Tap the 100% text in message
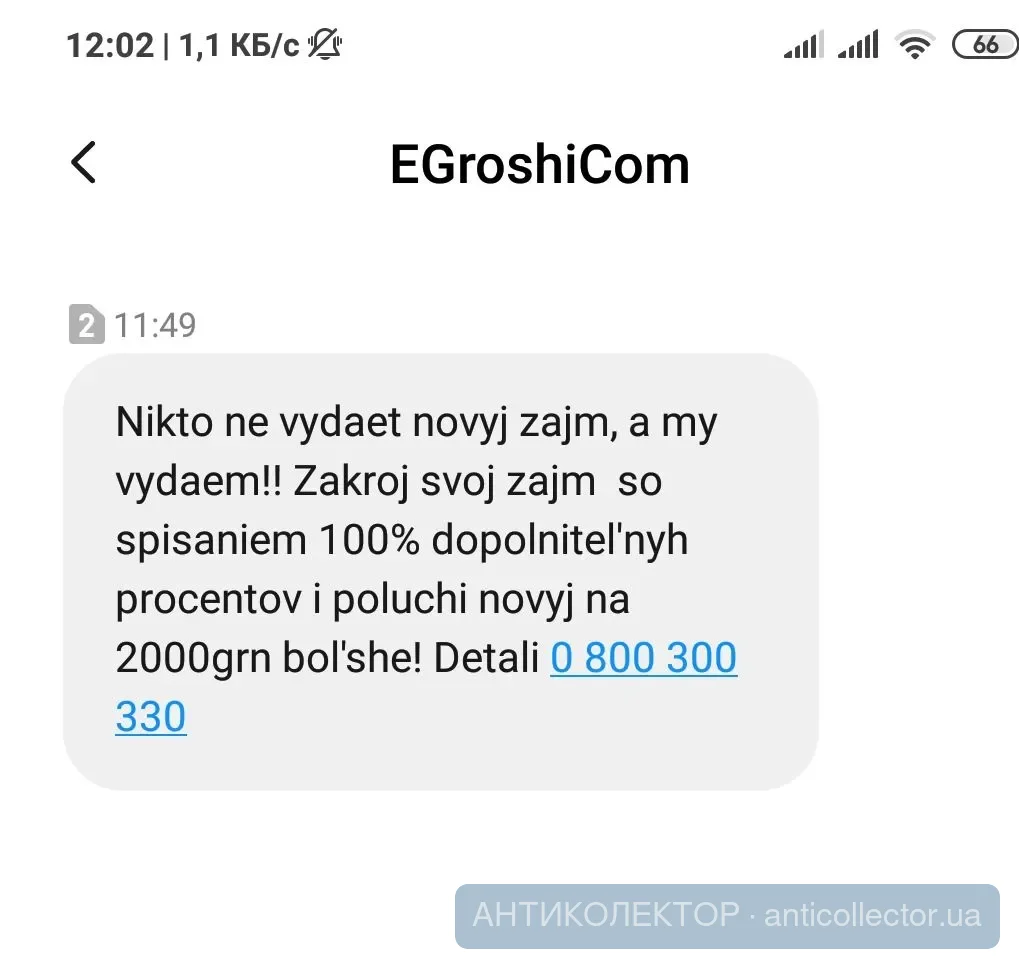1019x968 pixels. [x=369, y=540]
